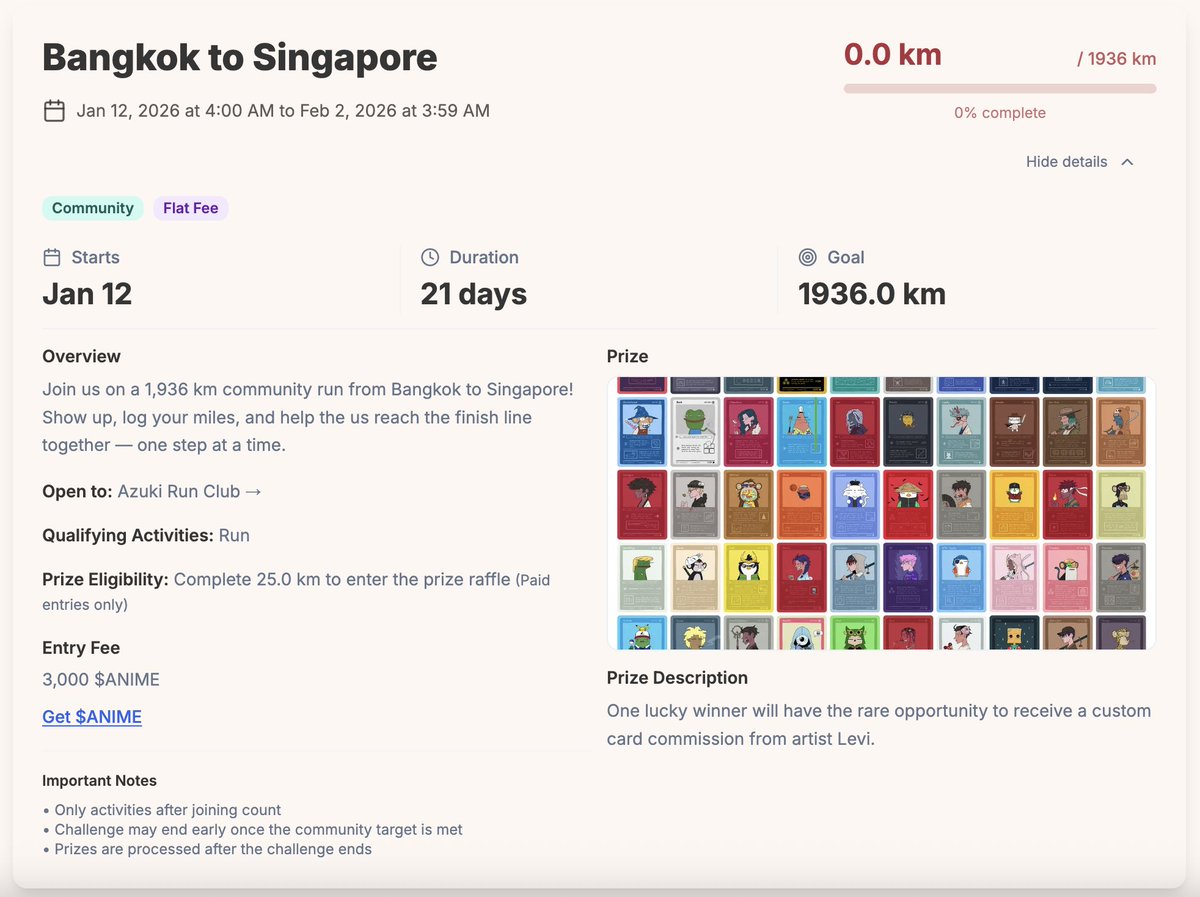Click the Prizes are processed note

[x=207, y=849]
